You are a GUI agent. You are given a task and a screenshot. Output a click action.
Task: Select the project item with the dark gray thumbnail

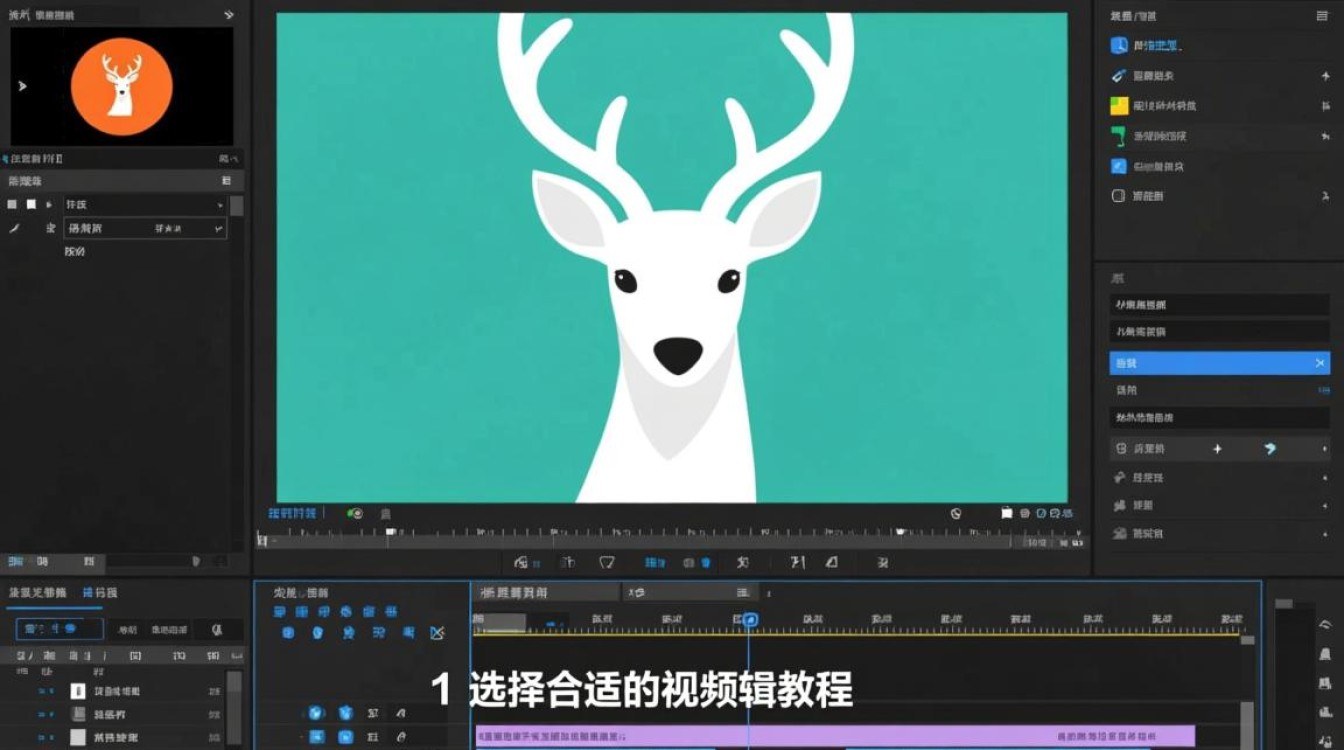click(78, 714)
